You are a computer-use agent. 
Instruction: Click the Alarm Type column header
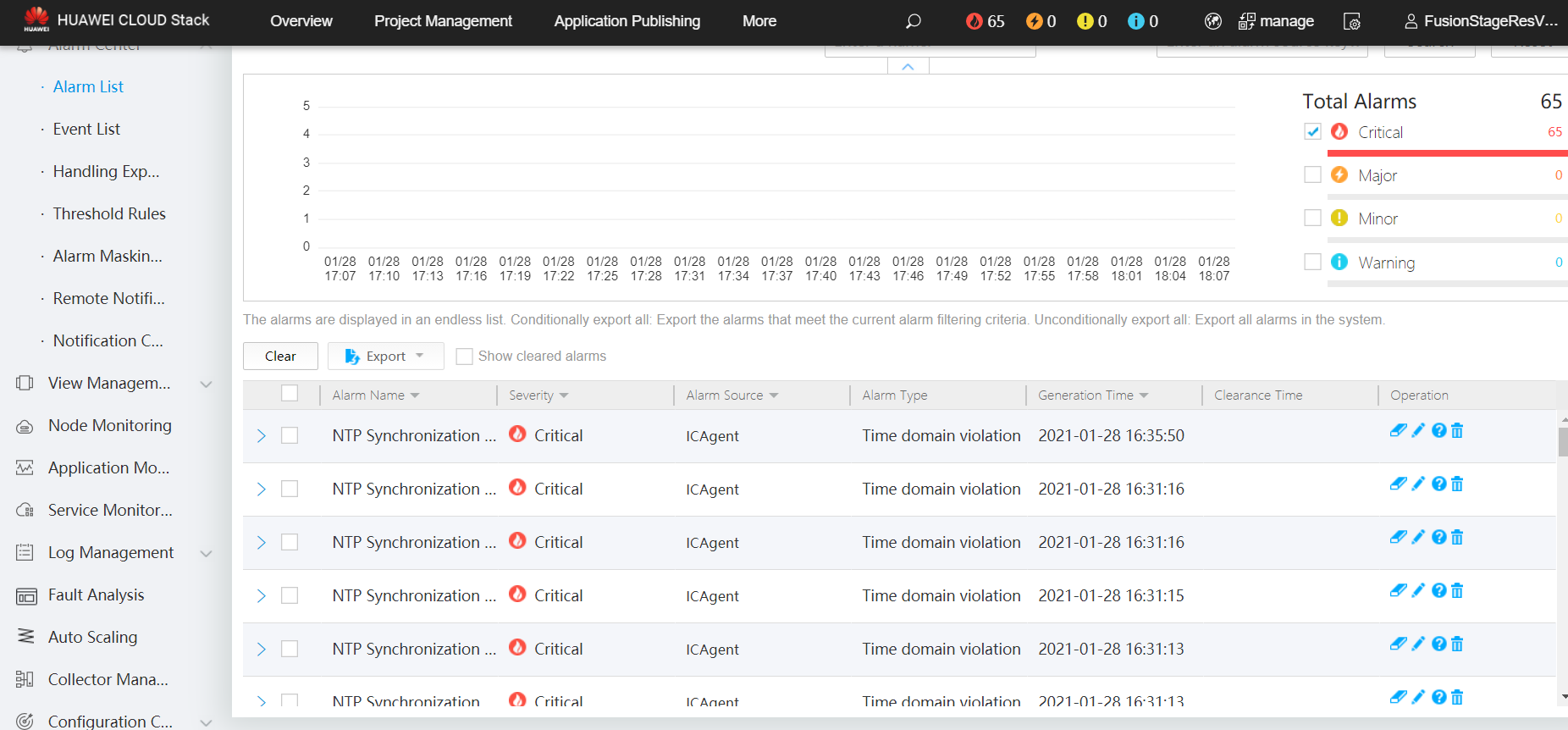click(x=895, y=395)
